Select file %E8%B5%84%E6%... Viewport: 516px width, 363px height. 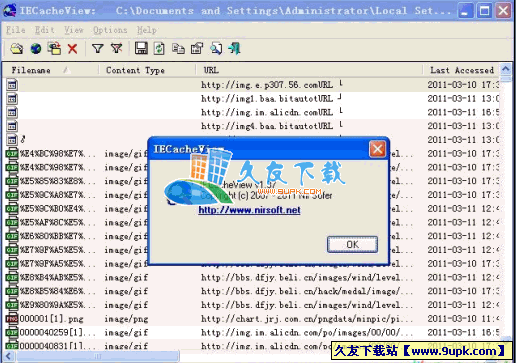pos(57,291)
